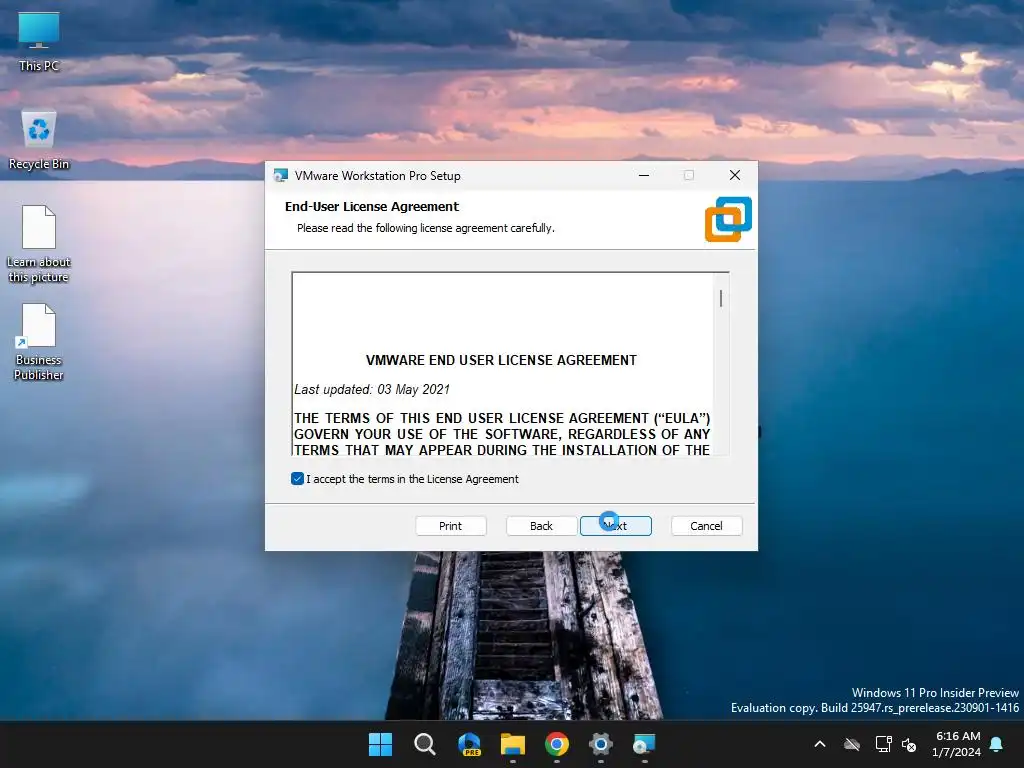Select Learn about this picture icon
This screenshot has height=768, width=1024.
click(x=39, y=243)
